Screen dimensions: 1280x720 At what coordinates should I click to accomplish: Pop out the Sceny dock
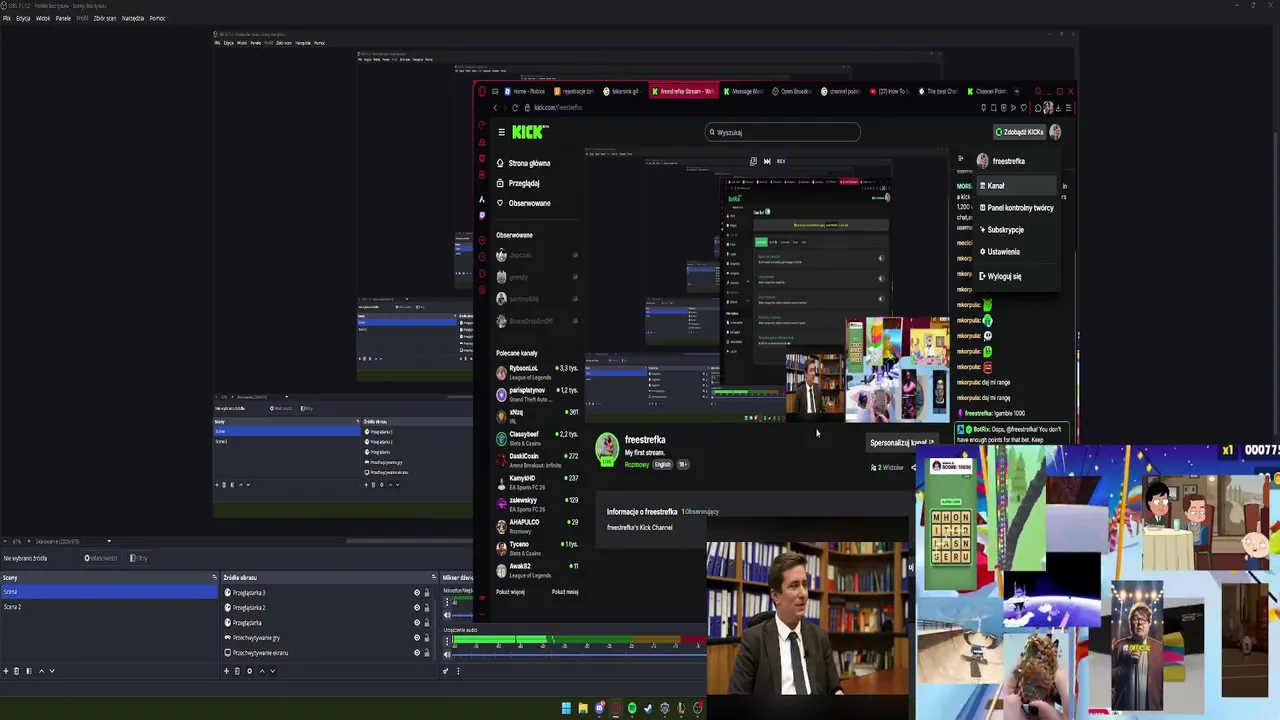click(x=214, y=577)
